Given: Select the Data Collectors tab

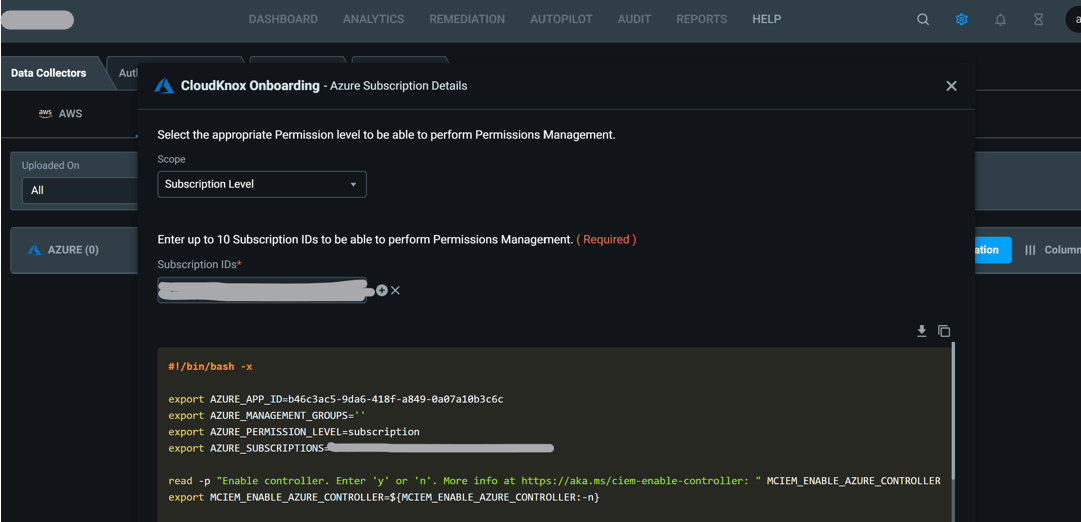Looking at the screenshot, I should click(x=50, y=73).
